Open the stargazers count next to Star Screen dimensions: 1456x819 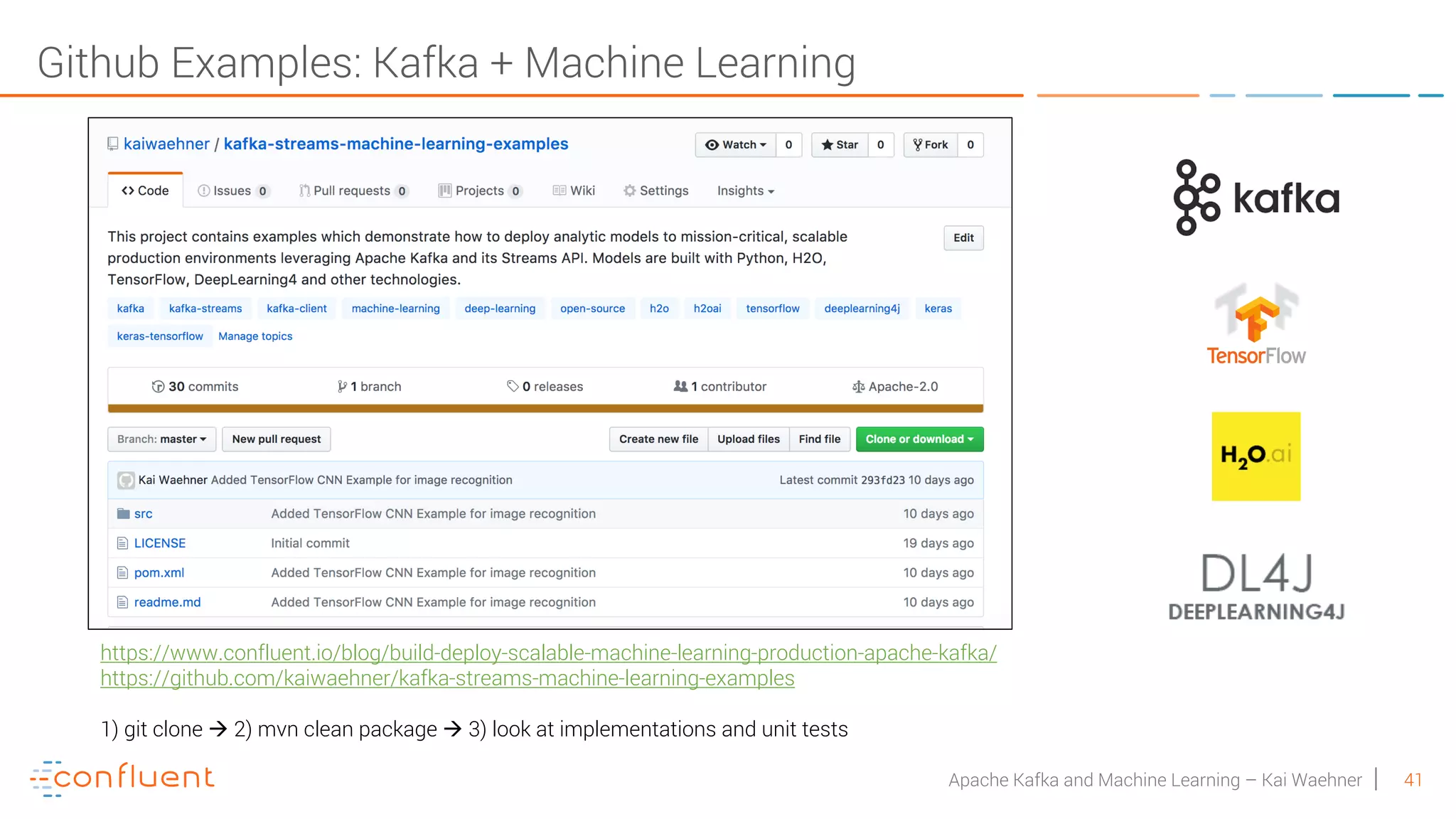pyautogui.click(x=881, y=145)
